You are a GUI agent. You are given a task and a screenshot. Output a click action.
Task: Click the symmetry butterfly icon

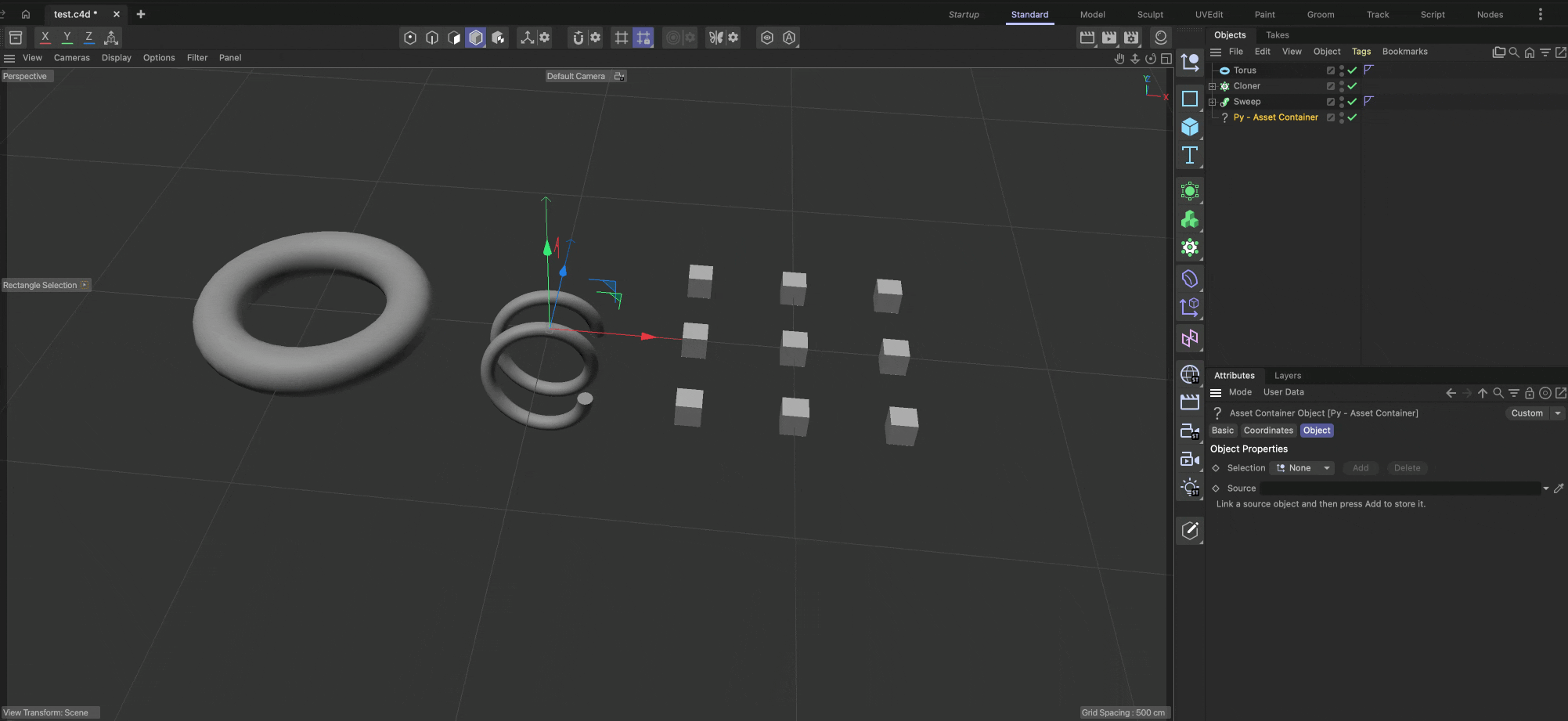pos(716,38)
